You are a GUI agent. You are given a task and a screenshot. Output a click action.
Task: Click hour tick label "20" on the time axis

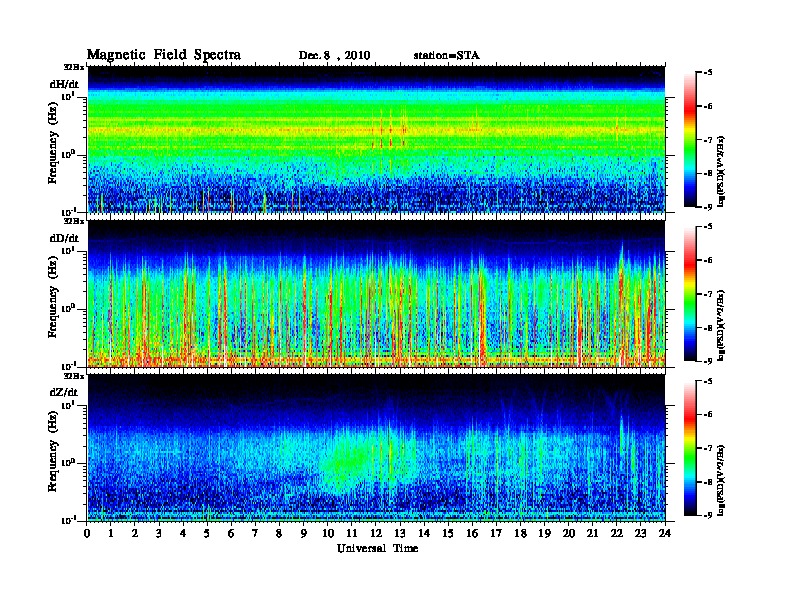569,534
